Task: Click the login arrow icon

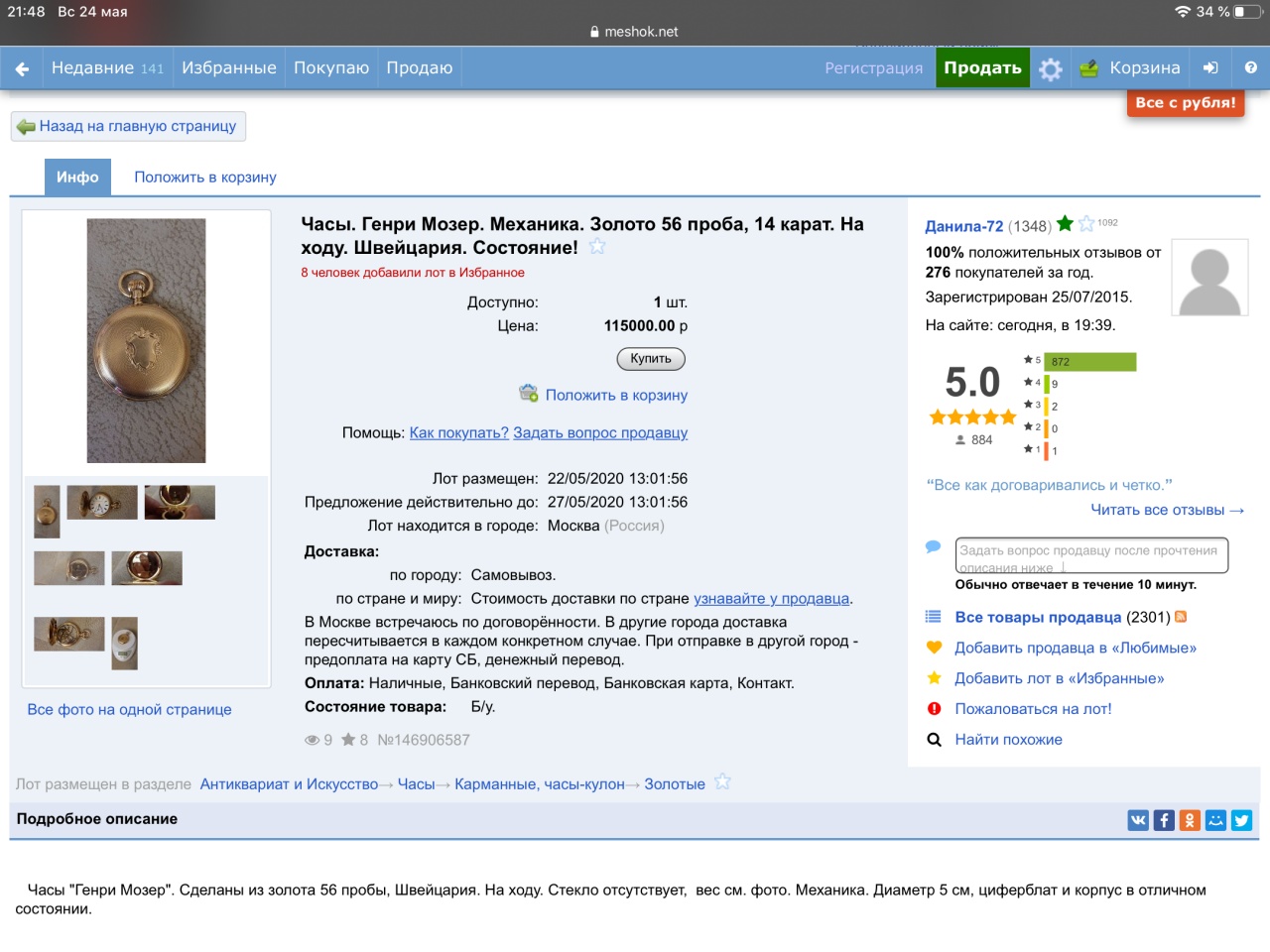Action: click(1210, 68)
